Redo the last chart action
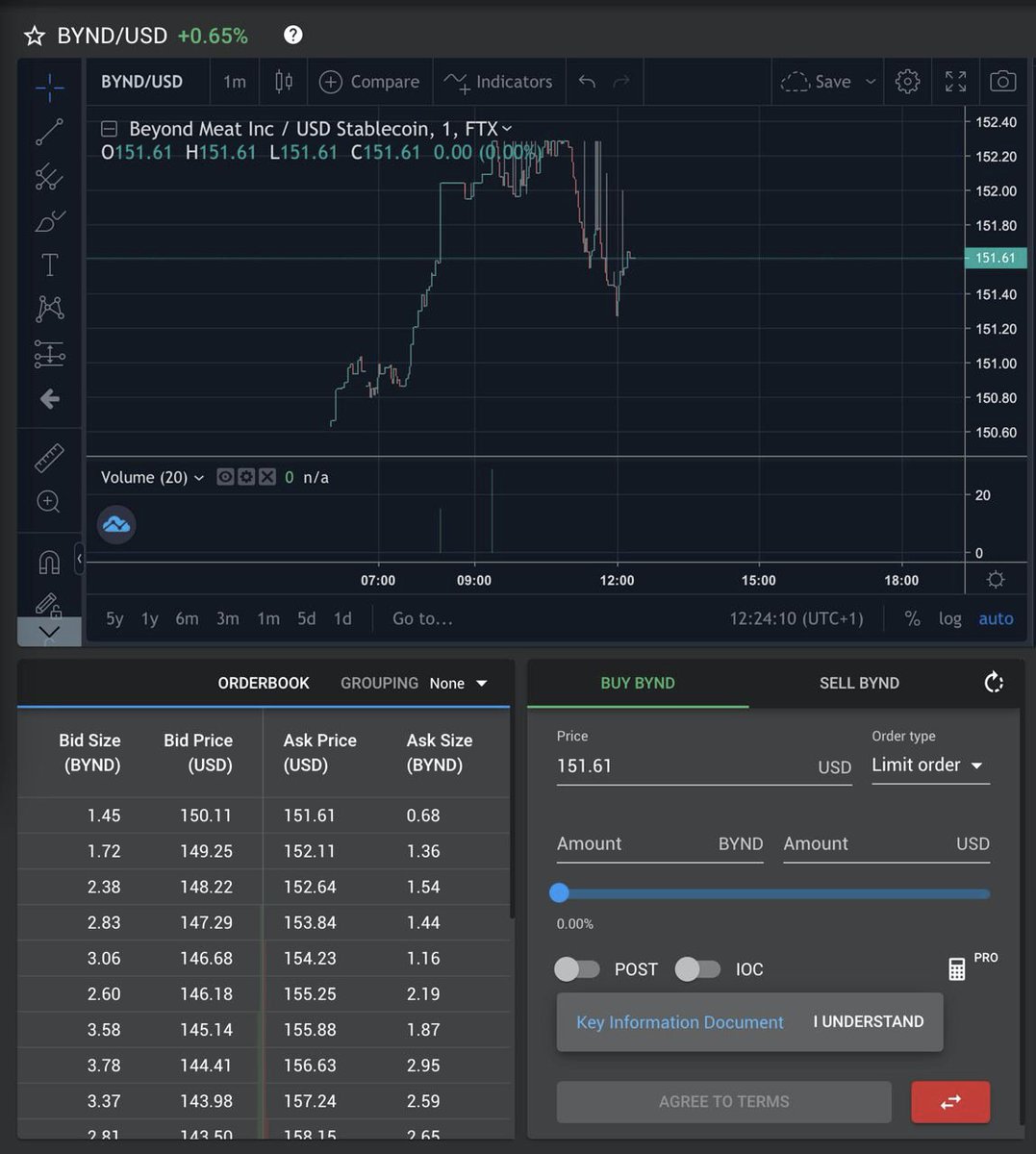Image resolution: width=1036 pixels, height=1154 pixels. click(621, 82)
